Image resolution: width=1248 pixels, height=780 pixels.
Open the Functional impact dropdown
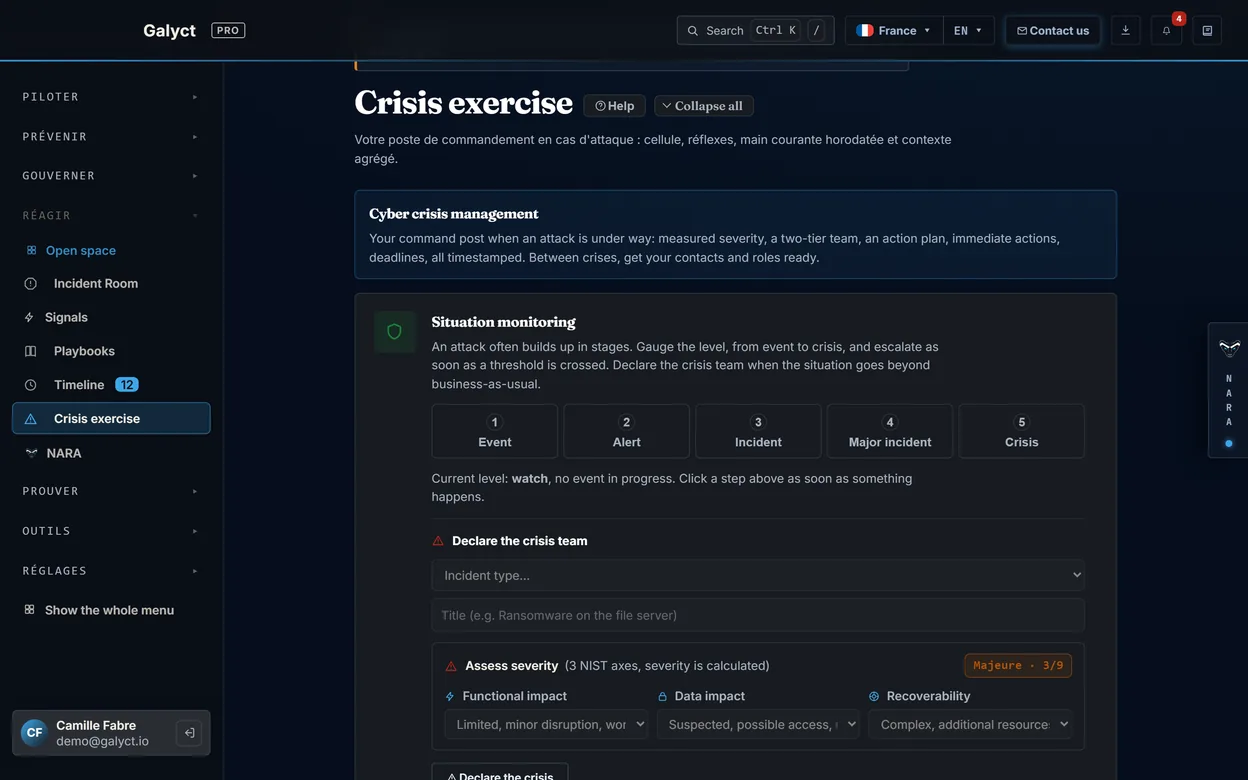tap(546, 724)
